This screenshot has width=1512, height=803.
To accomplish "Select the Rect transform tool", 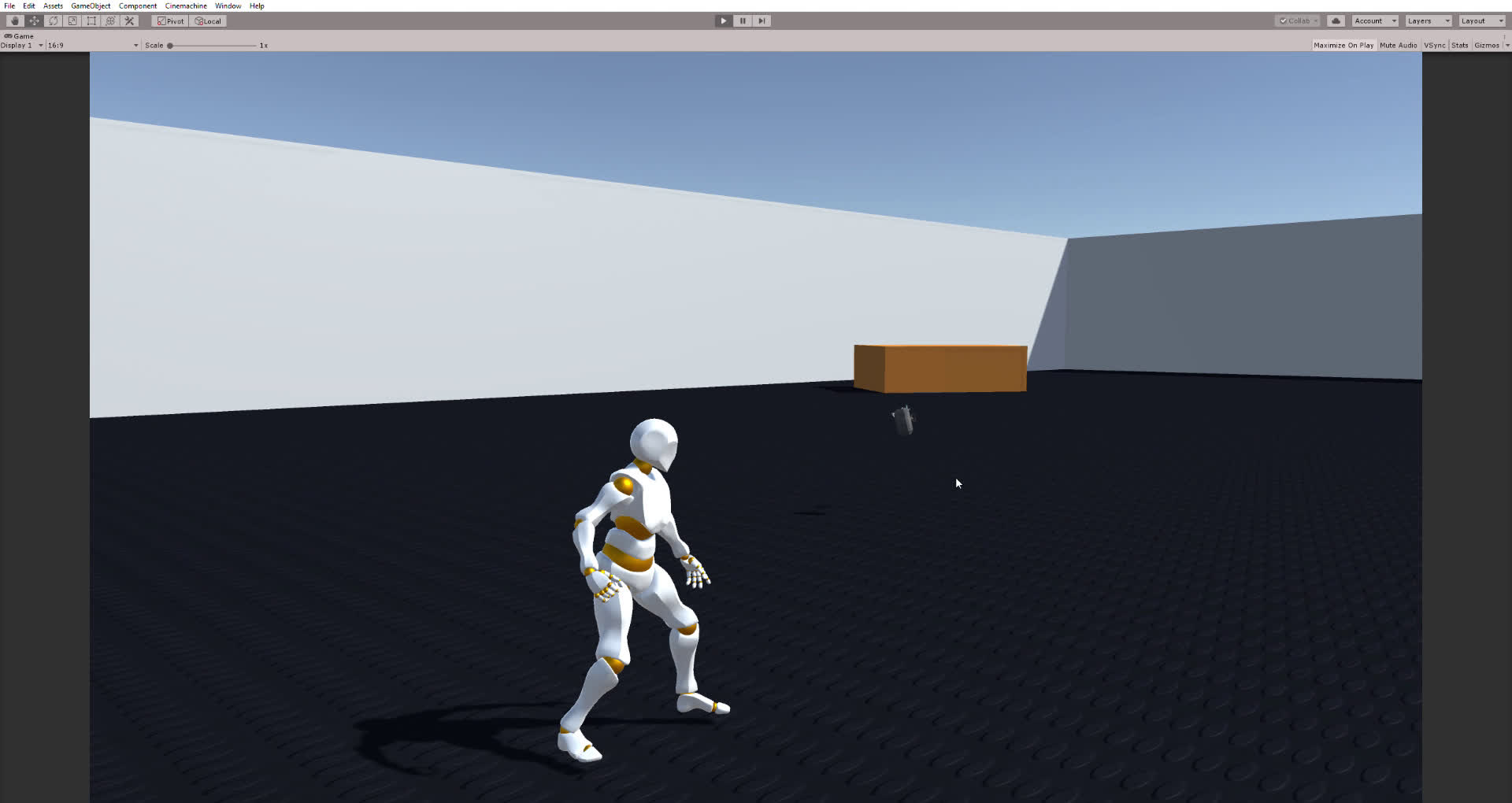I will click(91, 21).
